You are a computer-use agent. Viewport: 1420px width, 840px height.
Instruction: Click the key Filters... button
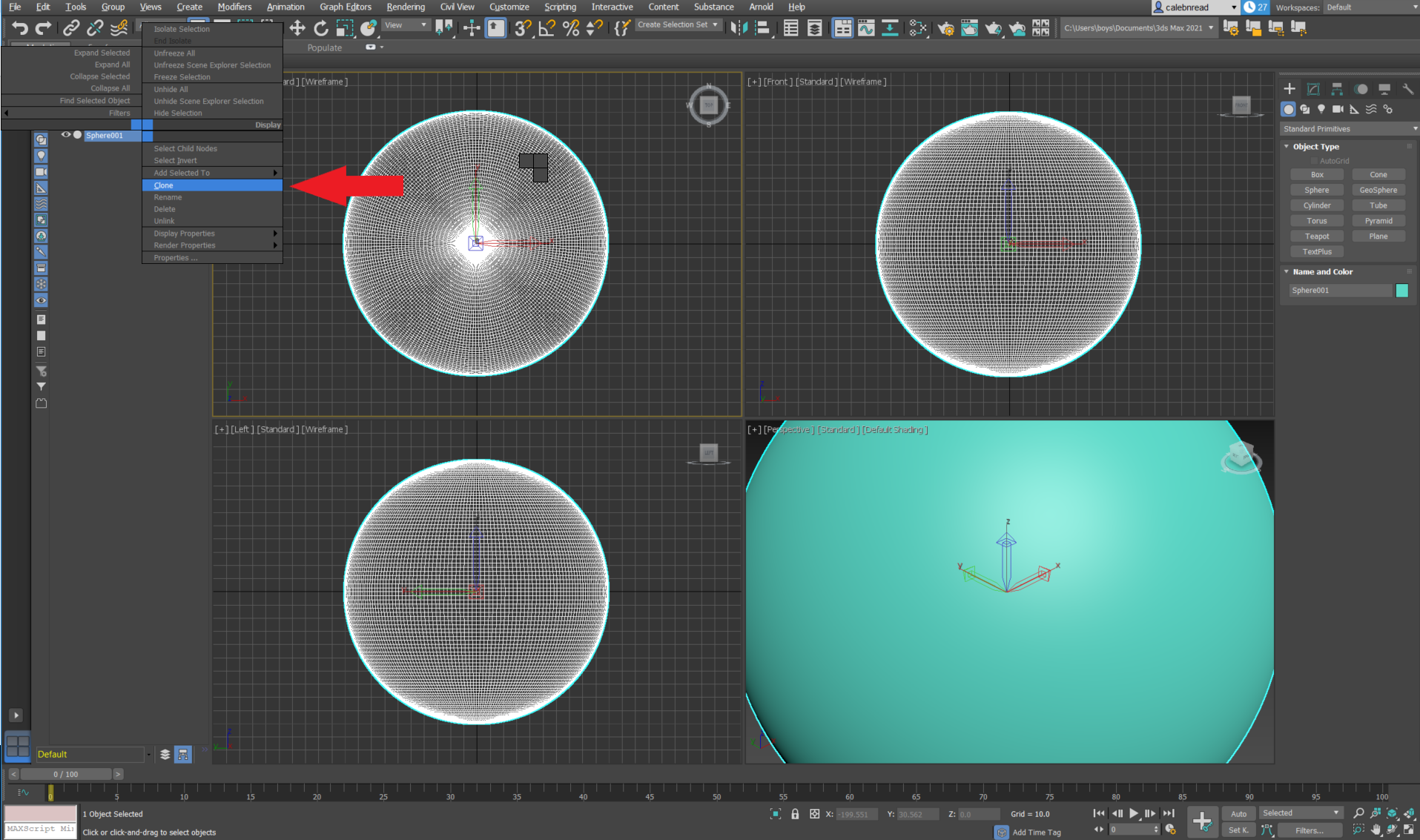coord(1310,830)
